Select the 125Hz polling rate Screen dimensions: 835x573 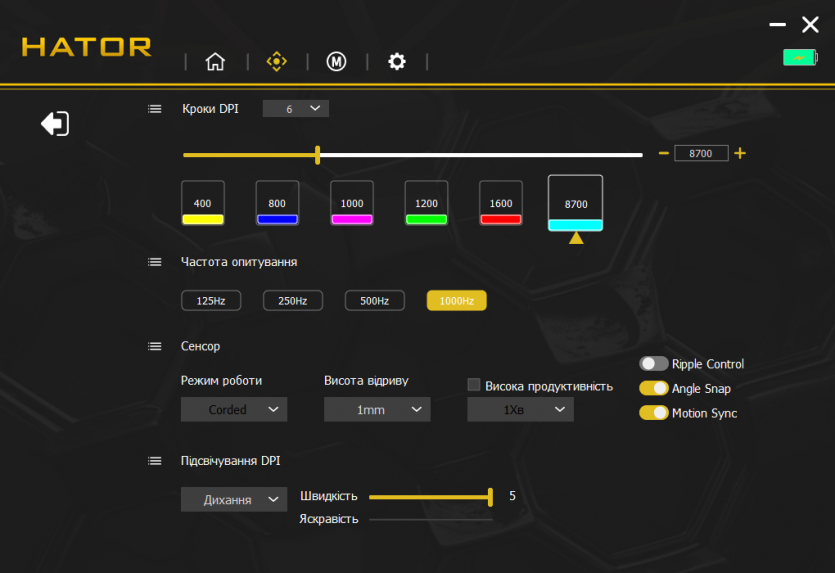211,300
